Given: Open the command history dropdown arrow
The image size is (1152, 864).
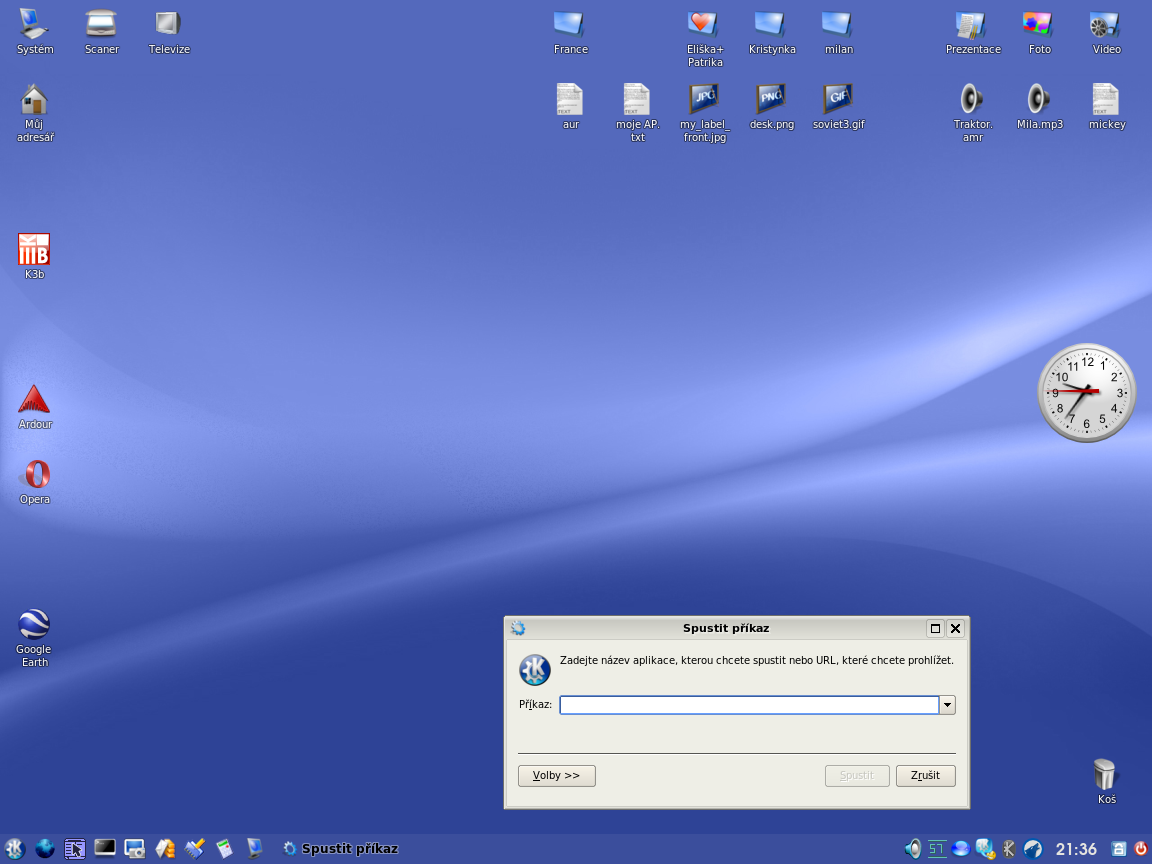Looking at the screenshot, I should point(947,705).
